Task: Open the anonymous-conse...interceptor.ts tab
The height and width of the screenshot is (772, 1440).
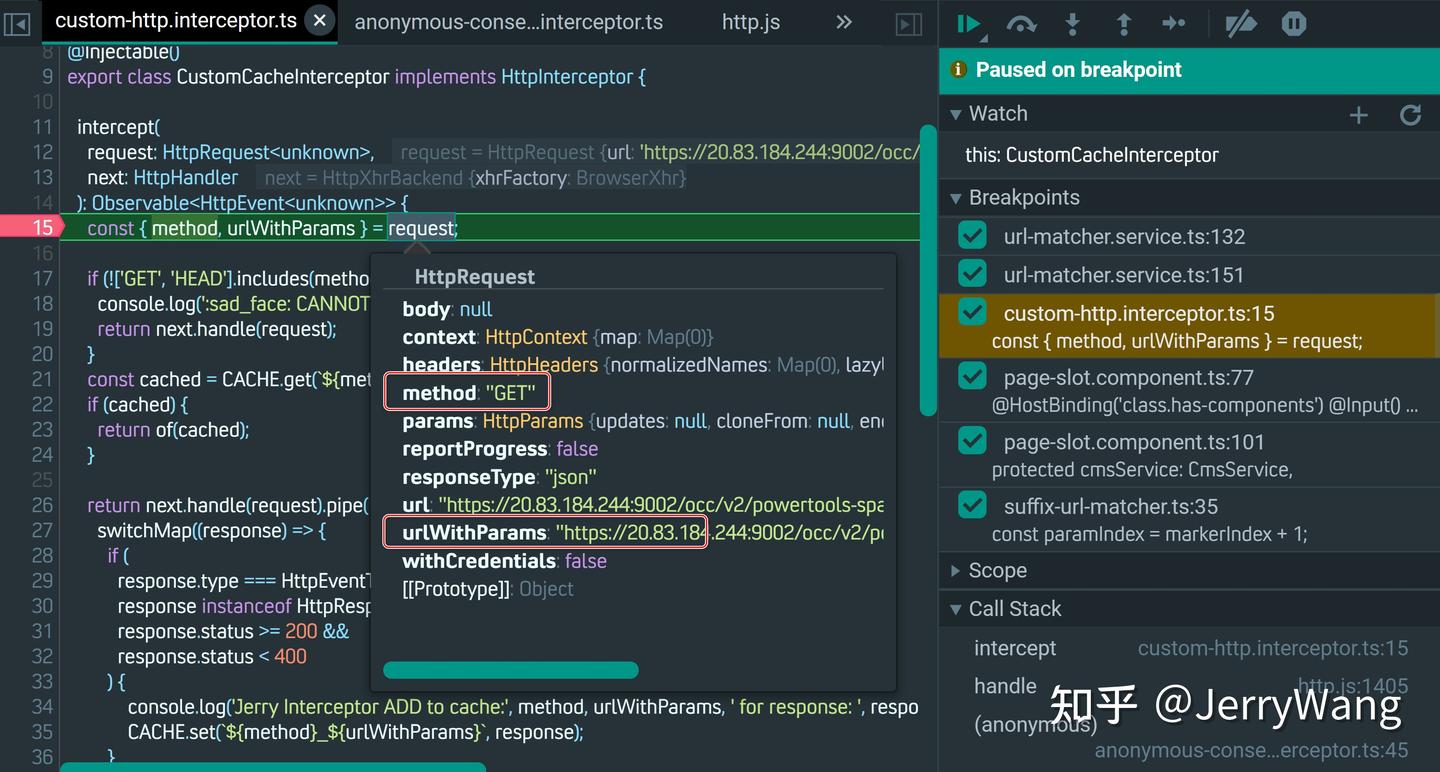Action: [509, 22]
